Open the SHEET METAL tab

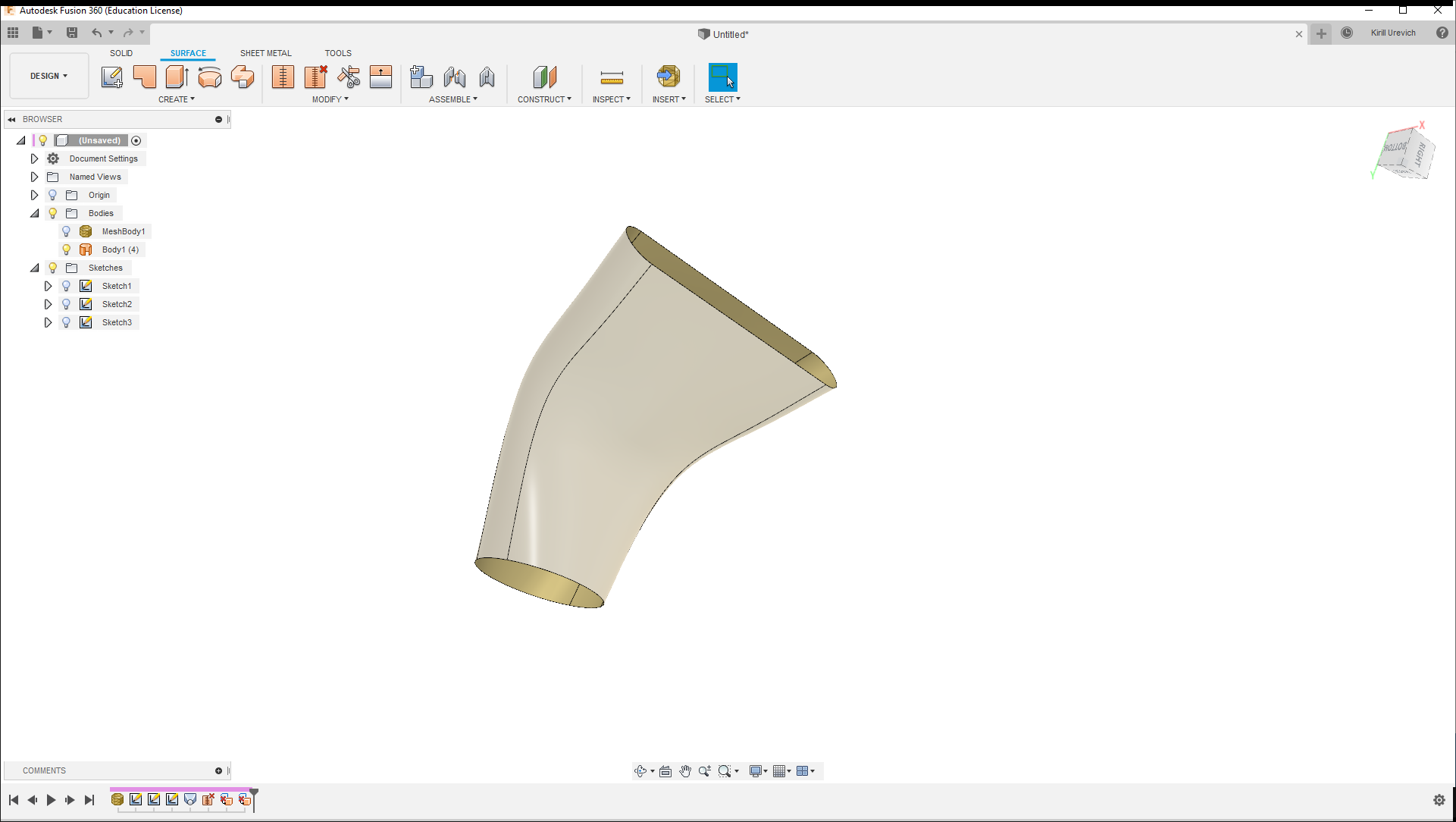[265, 53]
